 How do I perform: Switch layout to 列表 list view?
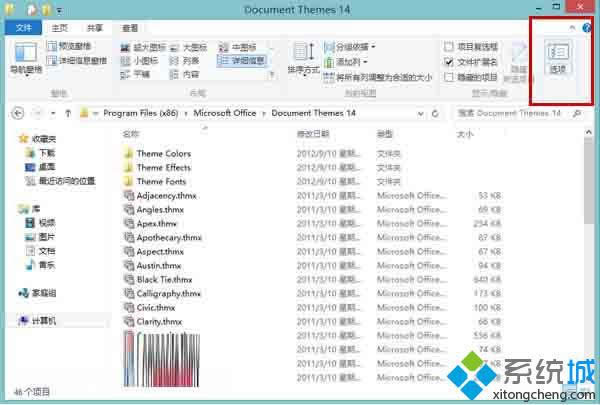(x=185, y=61)
